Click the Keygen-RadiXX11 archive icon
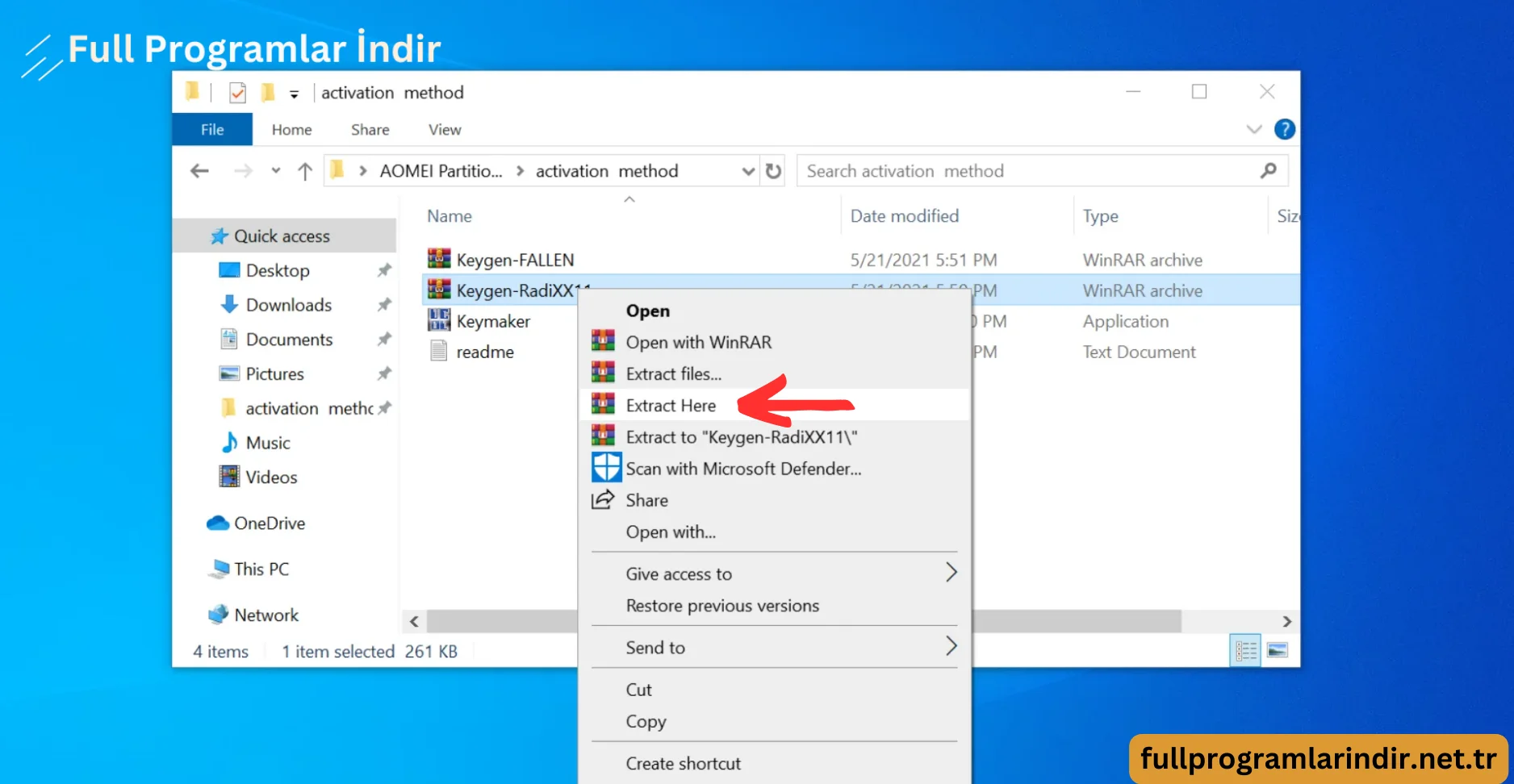 coord(439,290)
